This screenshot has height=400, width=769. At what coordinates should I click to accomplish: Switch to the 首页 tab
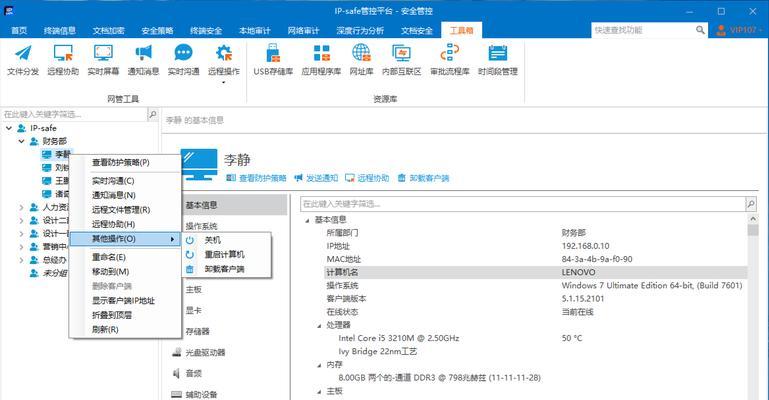(19, 30)
